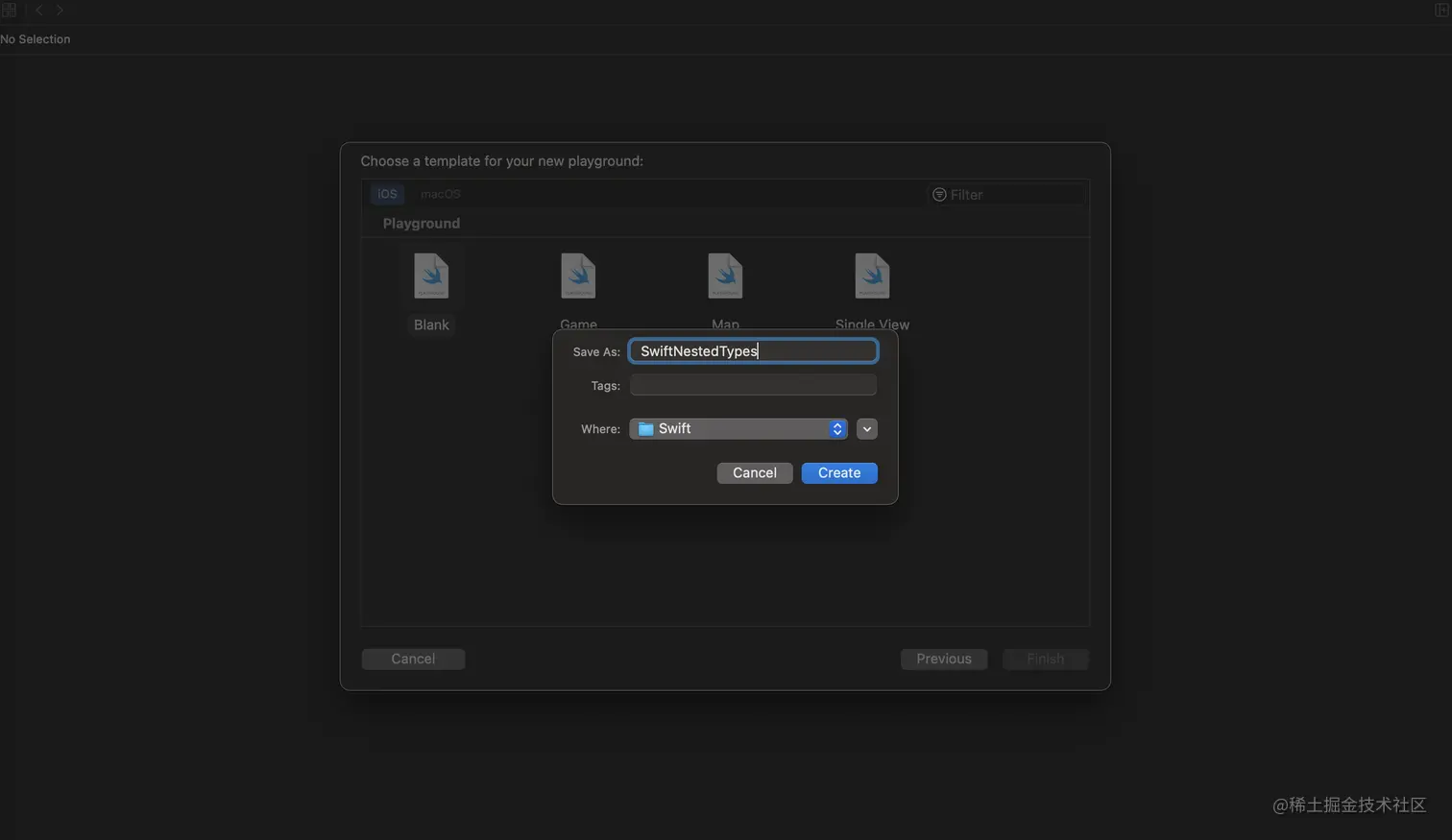
Task: Switch to the macOS tab
Action: pyautogui.click(x=441, y=194)
